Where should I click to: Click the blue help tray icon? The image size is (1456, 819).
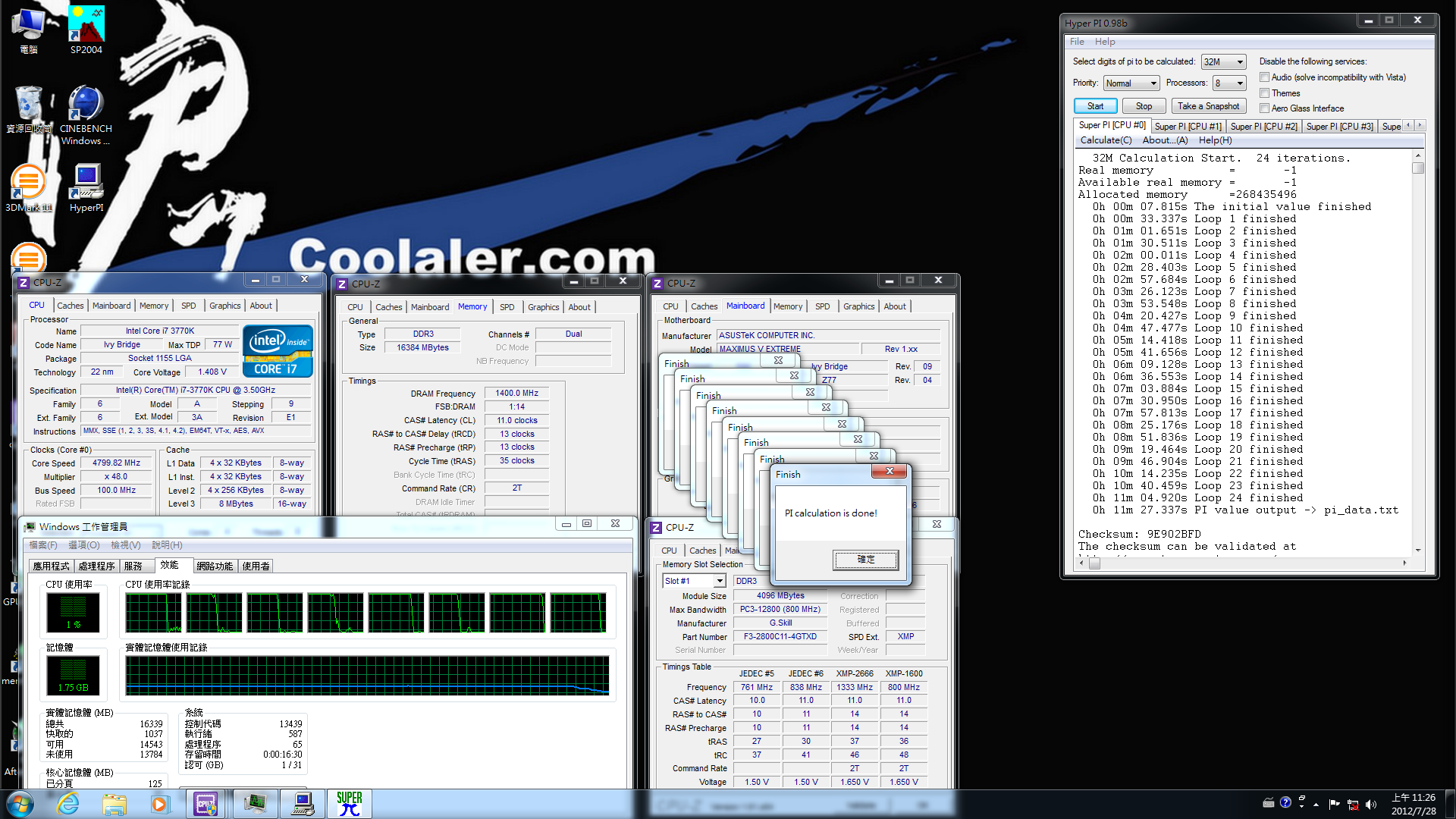(x=1285, y=802)
